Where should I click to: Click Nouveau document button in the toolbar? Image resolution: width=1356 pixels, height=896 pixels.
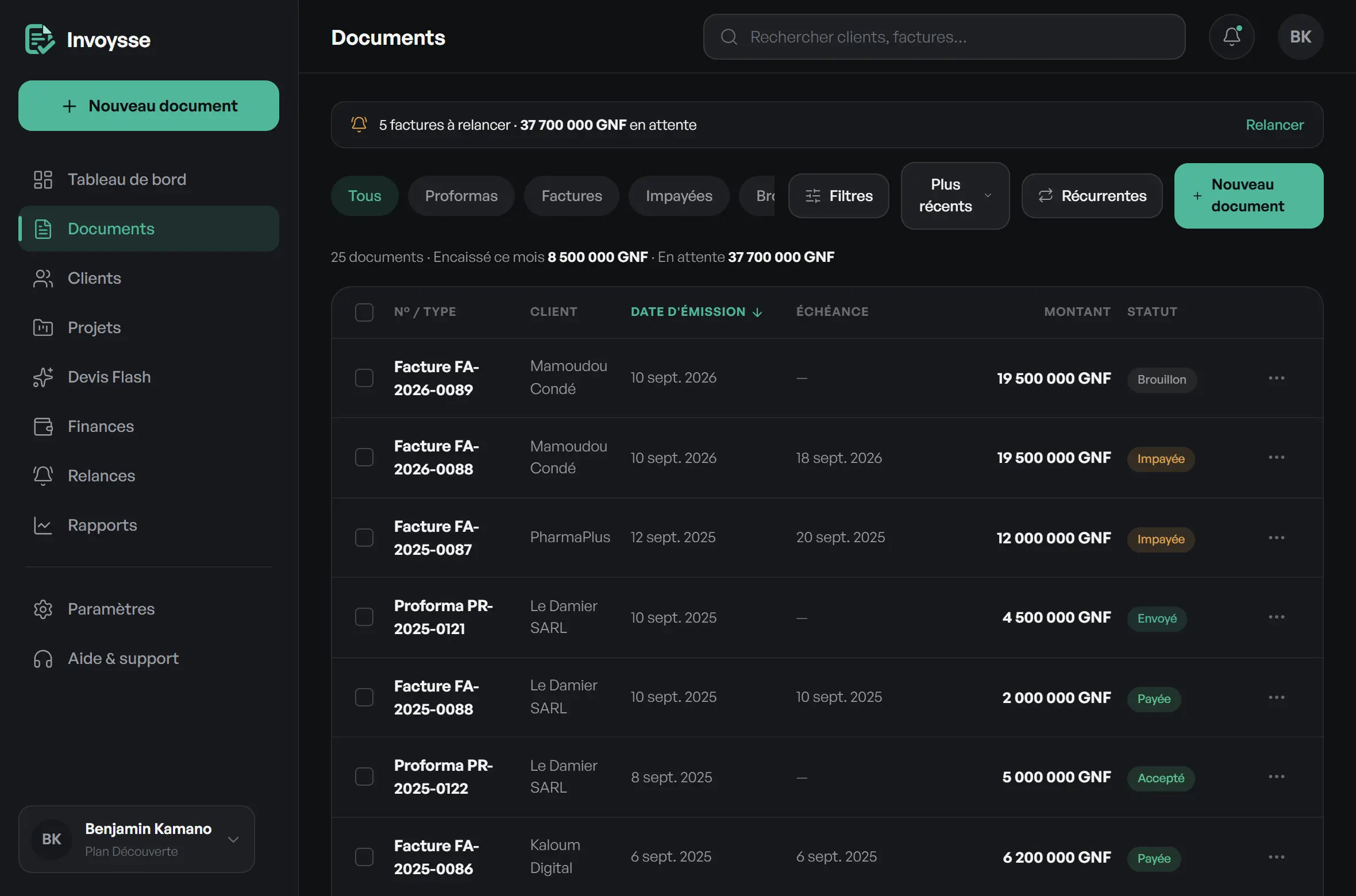pyautogui.click(x=1249, y=196)
